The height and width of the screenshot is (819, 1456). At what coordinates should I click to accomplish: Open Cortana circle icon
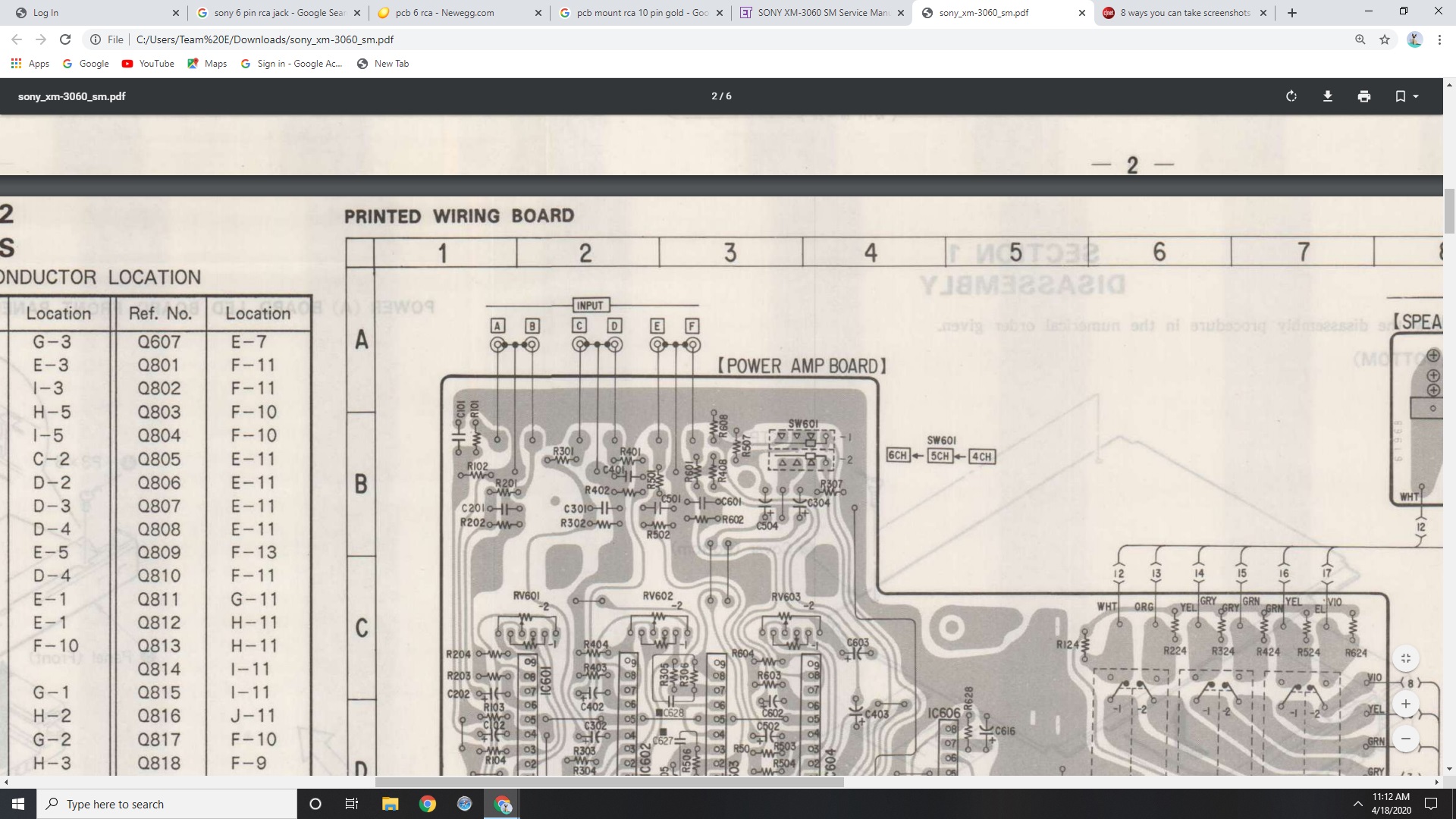pos(315,804)
